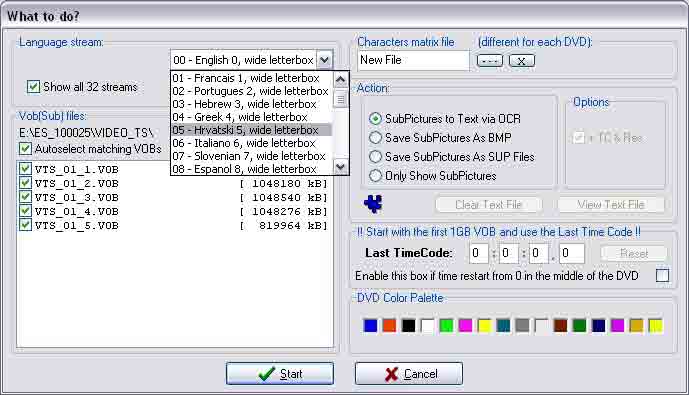Viewport: 689px width, 395px height.
Task: Click the 00 - English 0 combo box text
Action: [x=243, y=60]
